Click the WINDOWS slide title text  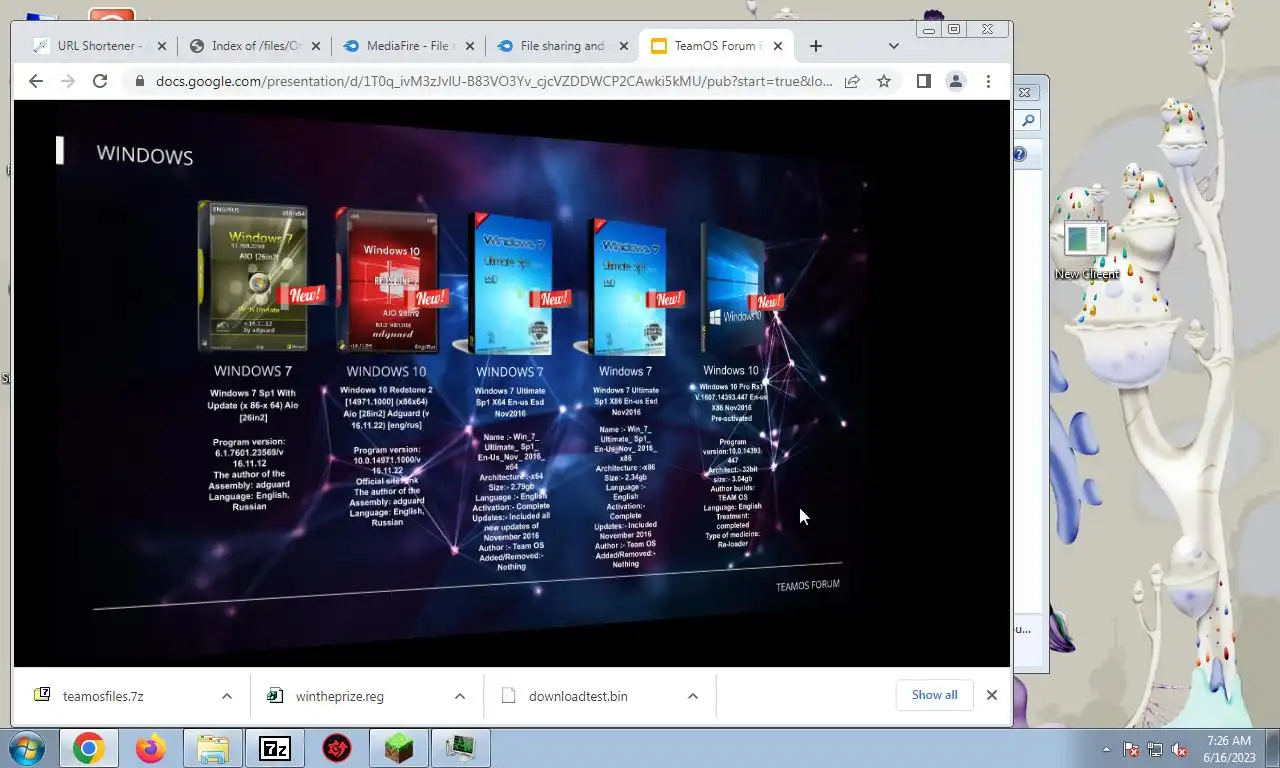(145, 155)
